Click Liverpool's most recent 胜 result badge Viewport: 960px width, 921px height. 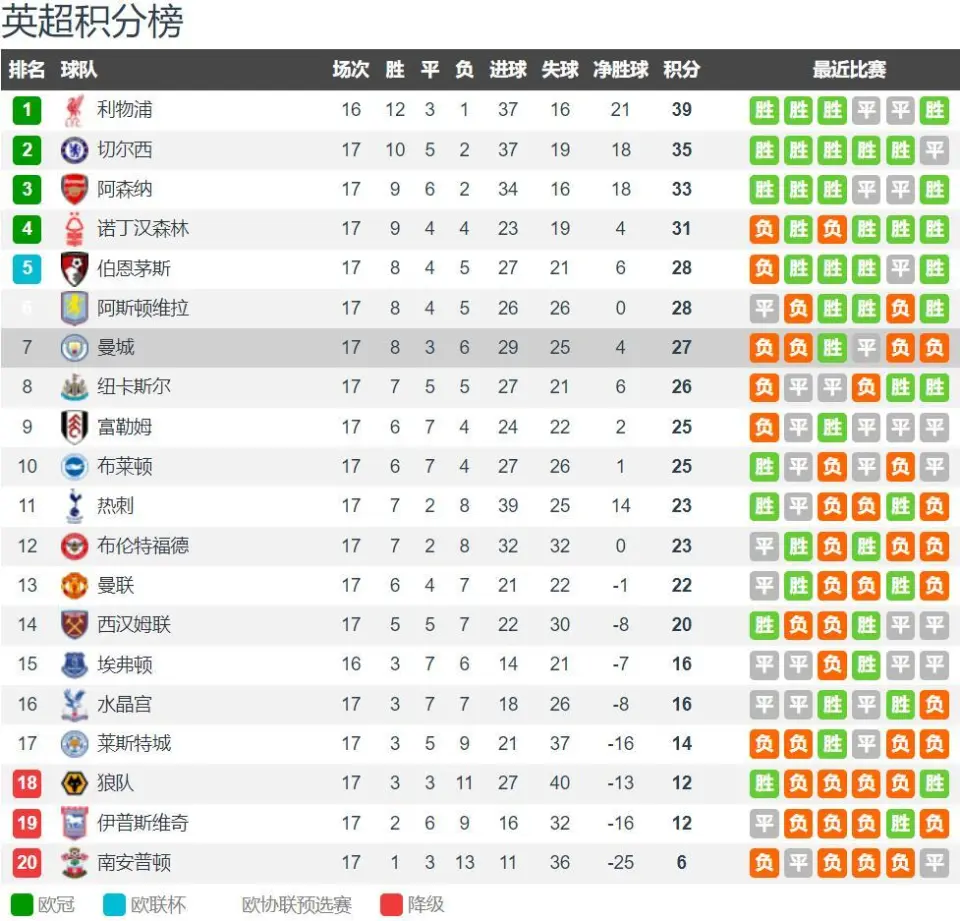tap(934, 110)
